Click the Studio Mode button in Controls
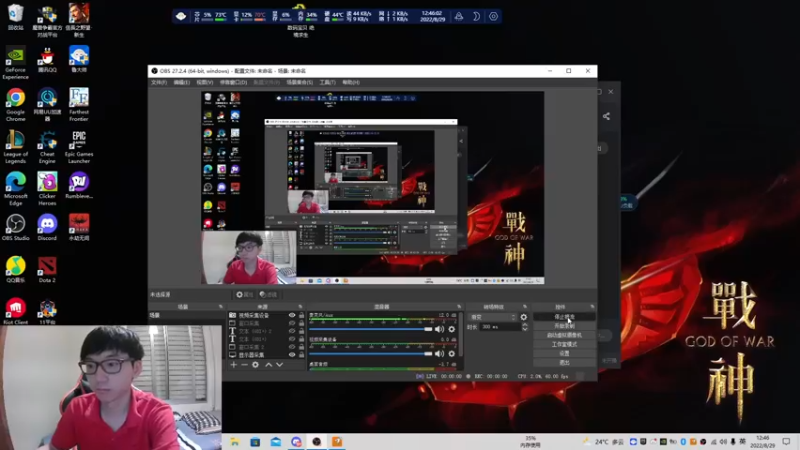This screenshot has width=800, height=450. (x=564, y=344)
